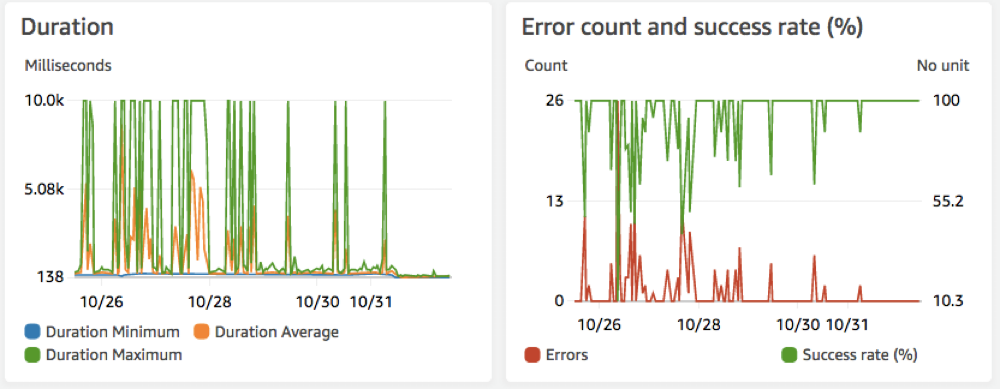Click the blue Duration Minimum legend swatch
This screenshot has height=389, width=1000.
coord(32,332)
